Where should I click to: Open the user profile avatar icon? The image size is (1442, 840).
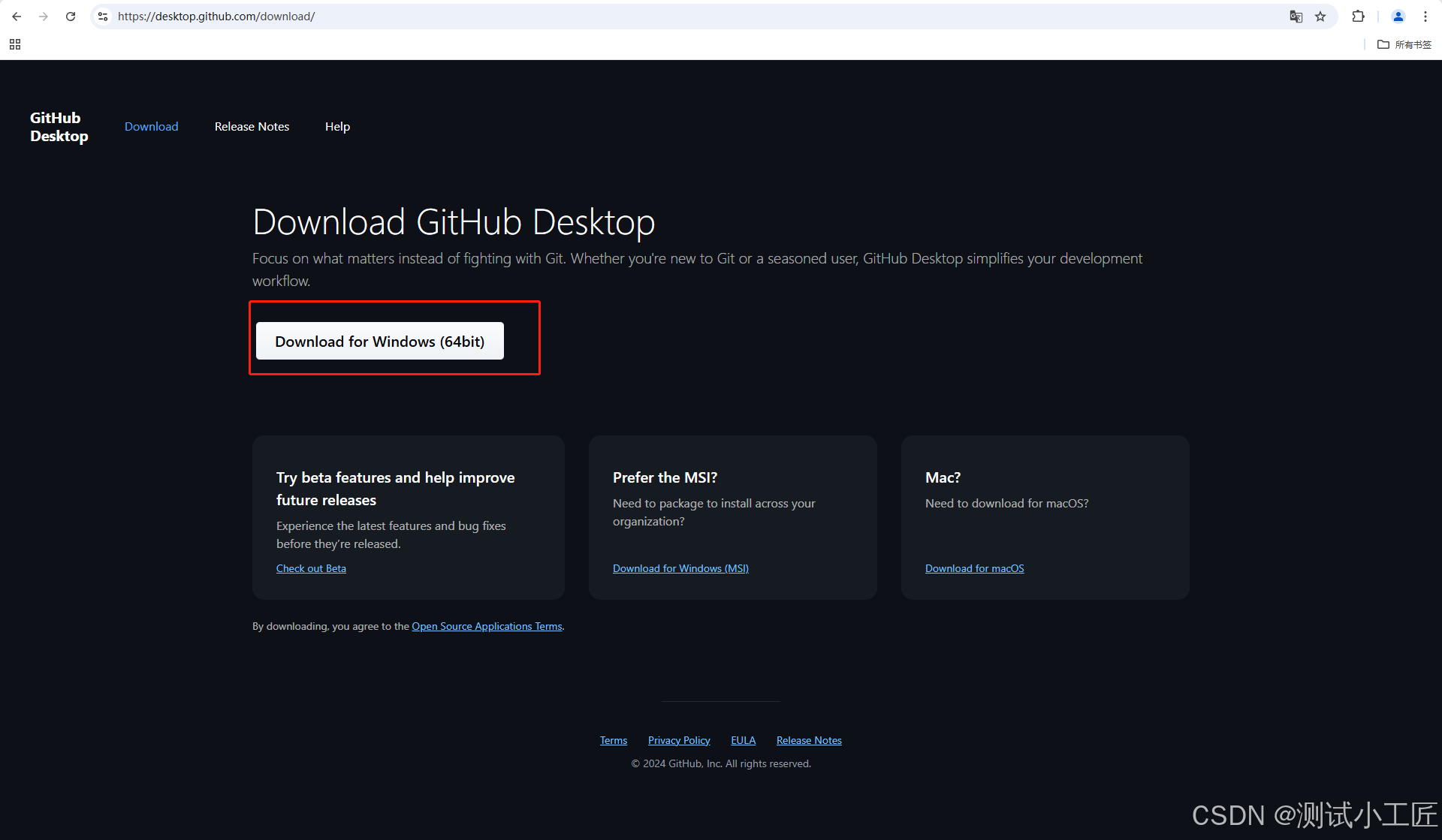(1398, 17)
